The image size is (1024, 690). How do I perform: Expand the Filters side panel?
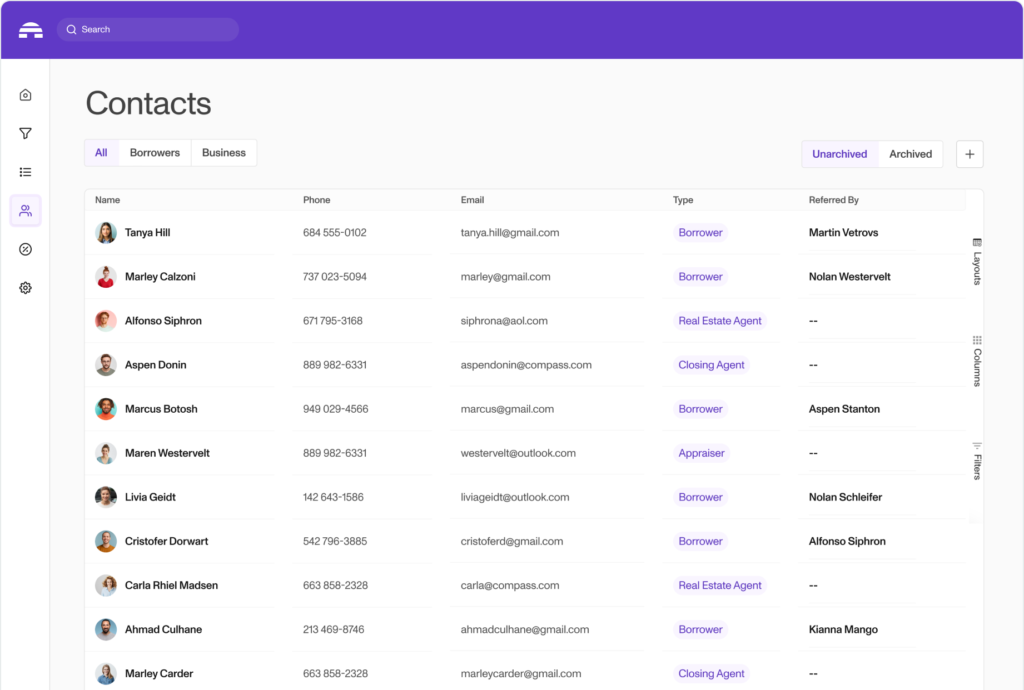point(977,461)
